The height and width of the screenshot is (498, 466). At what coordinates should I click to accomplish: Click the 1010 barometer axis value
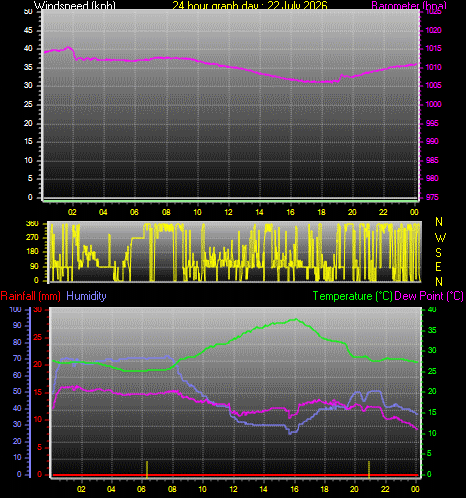coord(433,67)
